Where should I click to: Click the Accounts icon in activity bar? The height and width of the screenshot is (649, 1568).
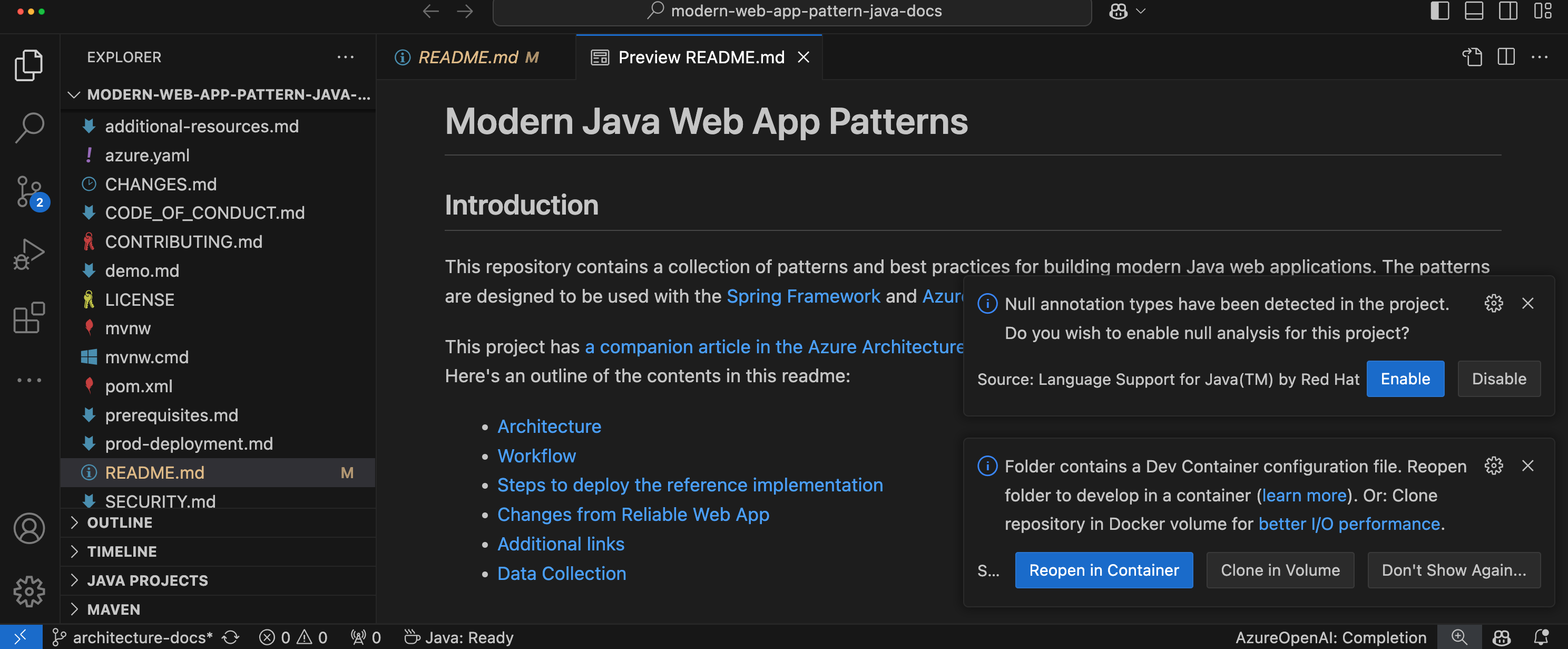28,528
